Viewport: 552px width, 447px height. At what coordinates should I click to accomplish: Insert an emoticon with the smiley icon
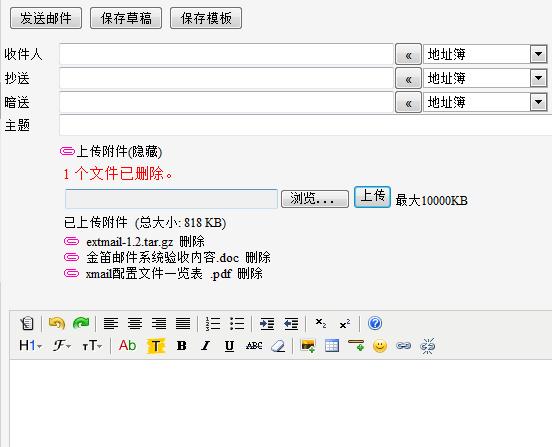tap(380, 346)
